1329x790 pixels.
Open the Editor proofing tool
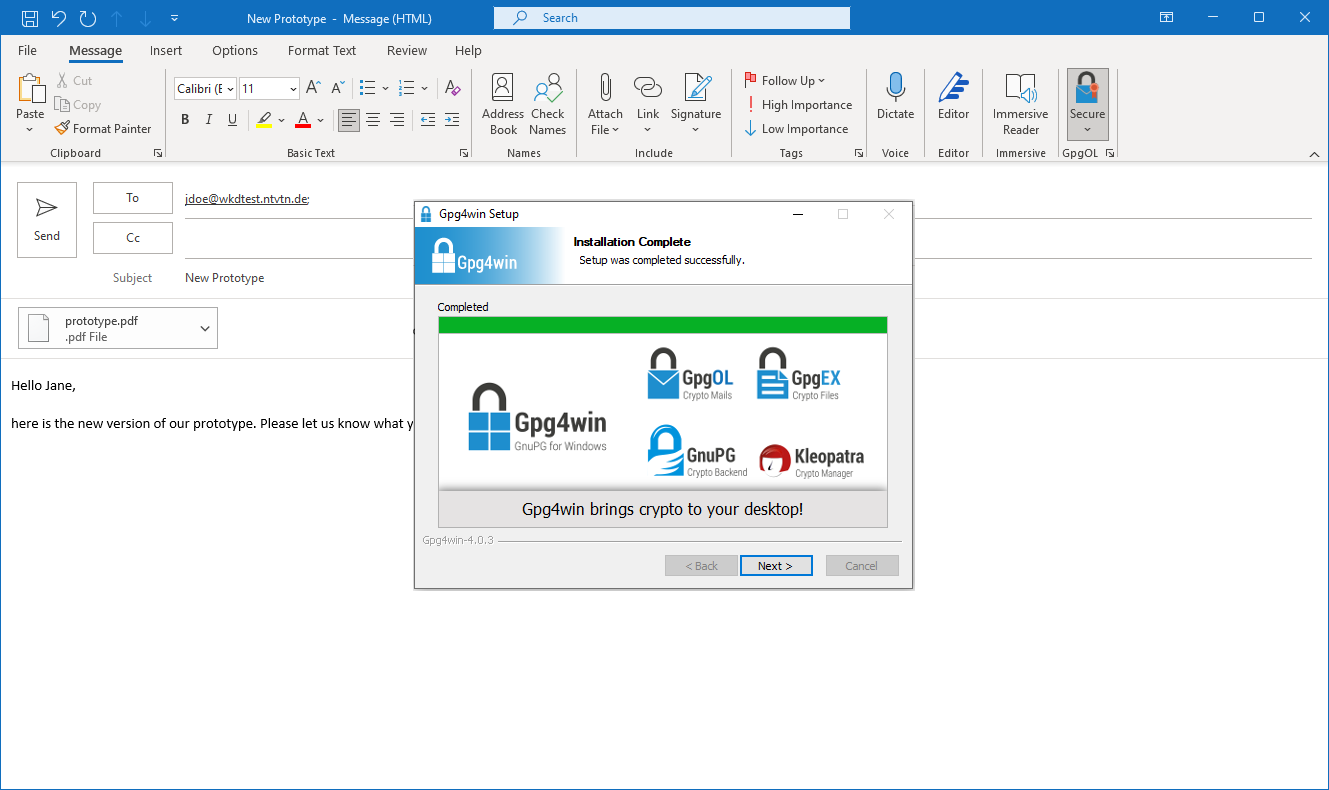point(954,97)
